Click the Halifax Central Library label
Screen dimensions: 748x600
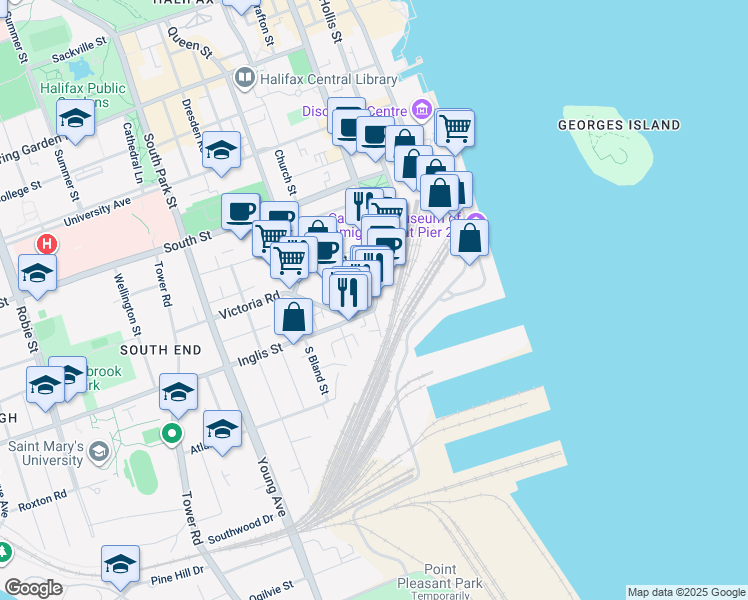[x=329, y=79]
